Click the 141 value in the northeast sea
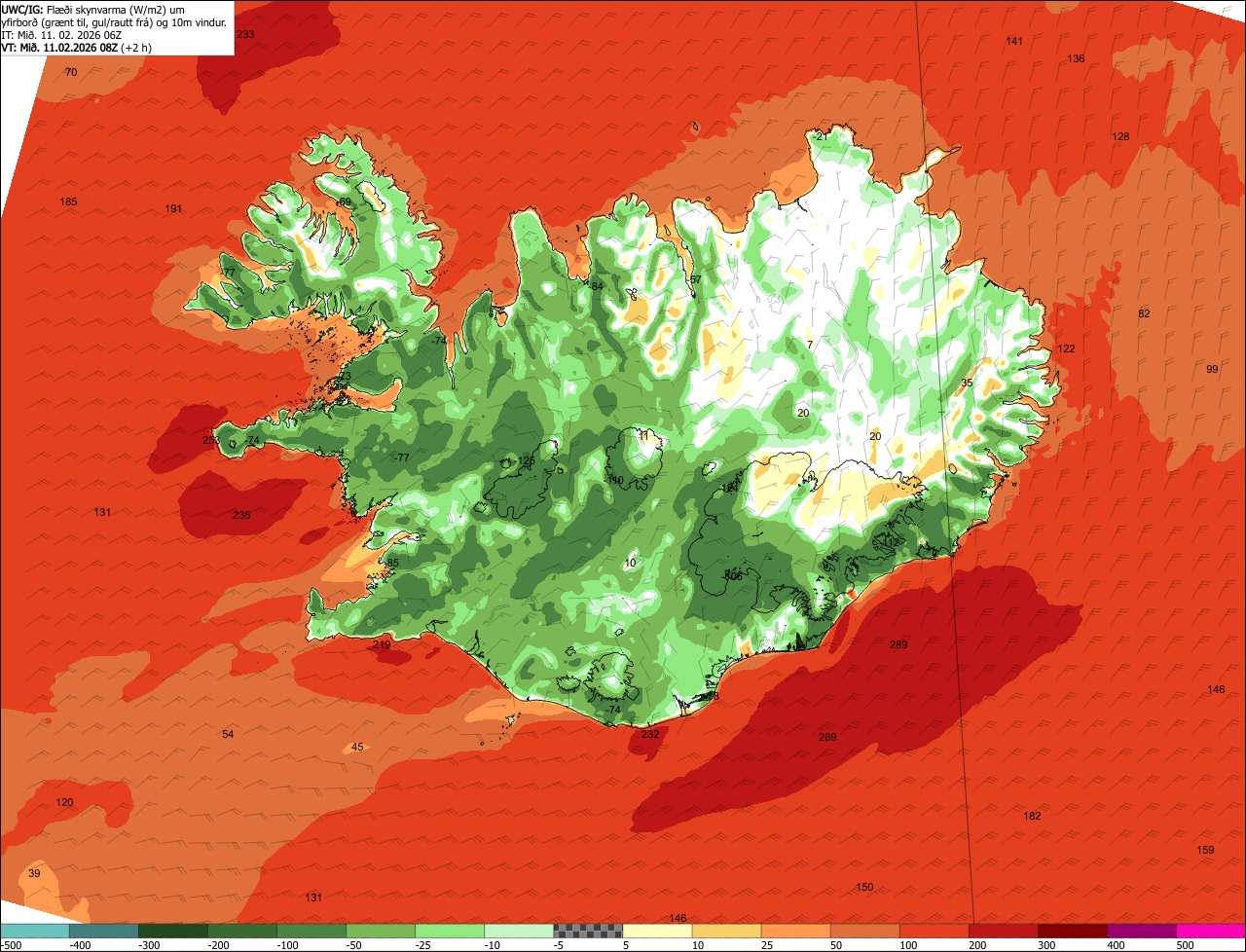Image resolution: width=1246 pixels, height=952 pixels. click(1014, 41)
